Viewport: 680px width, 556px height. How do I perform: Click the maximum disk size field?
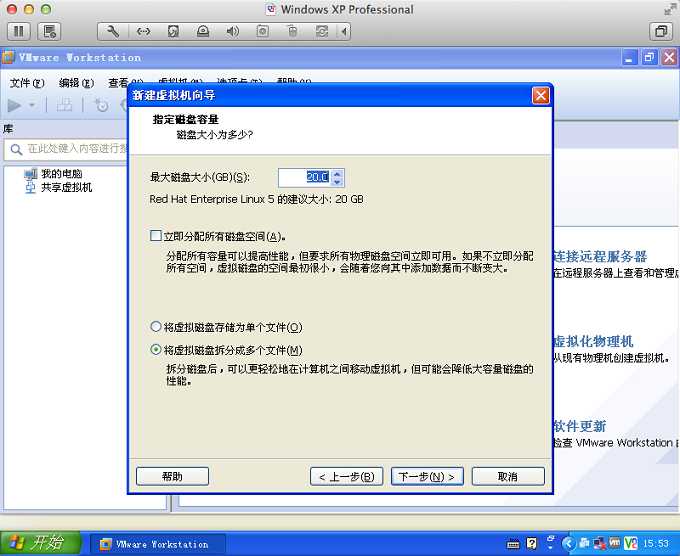tap(304, 177)
